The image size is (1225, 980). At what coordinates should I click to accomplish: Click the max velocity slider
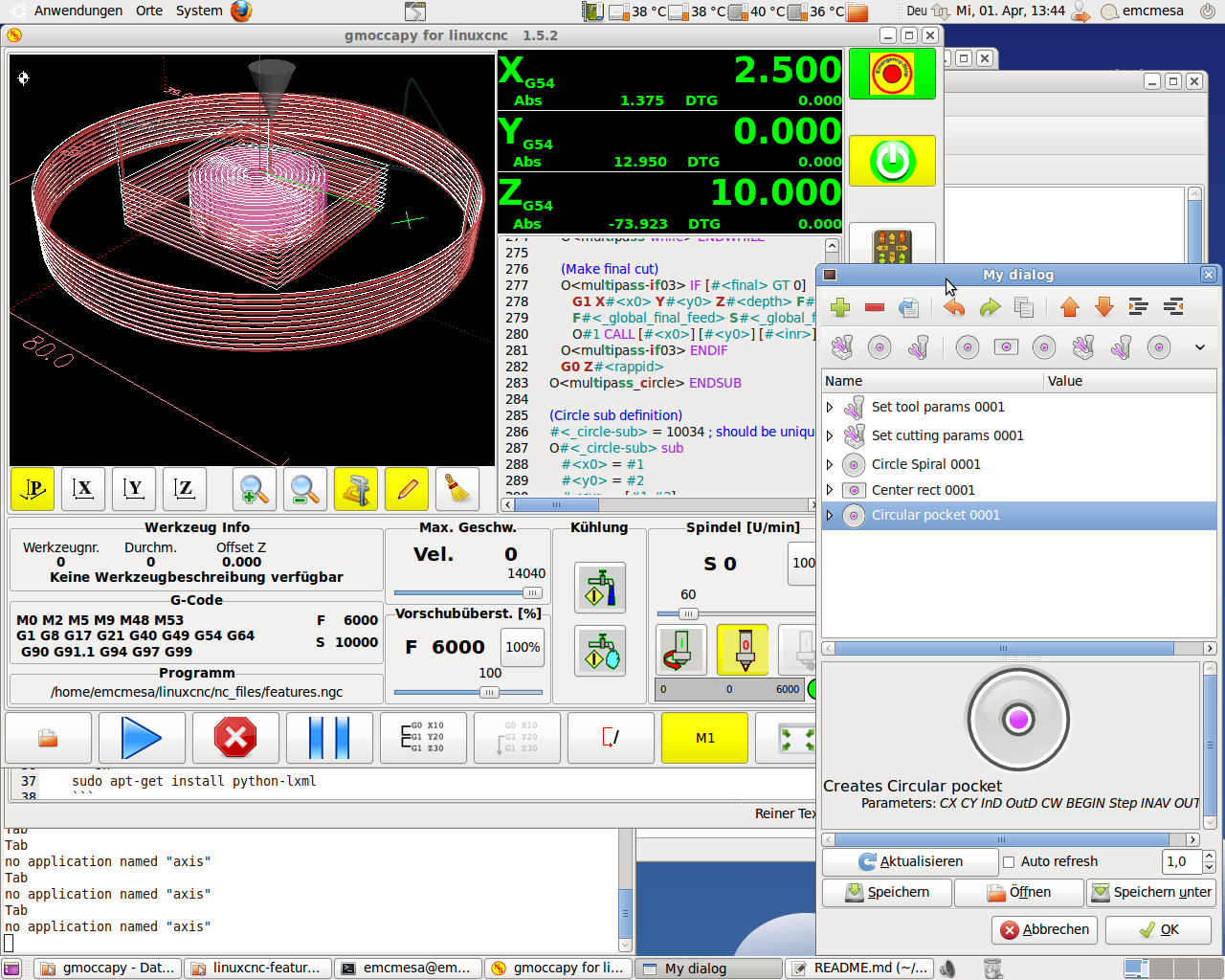click(x=467, y=592)
